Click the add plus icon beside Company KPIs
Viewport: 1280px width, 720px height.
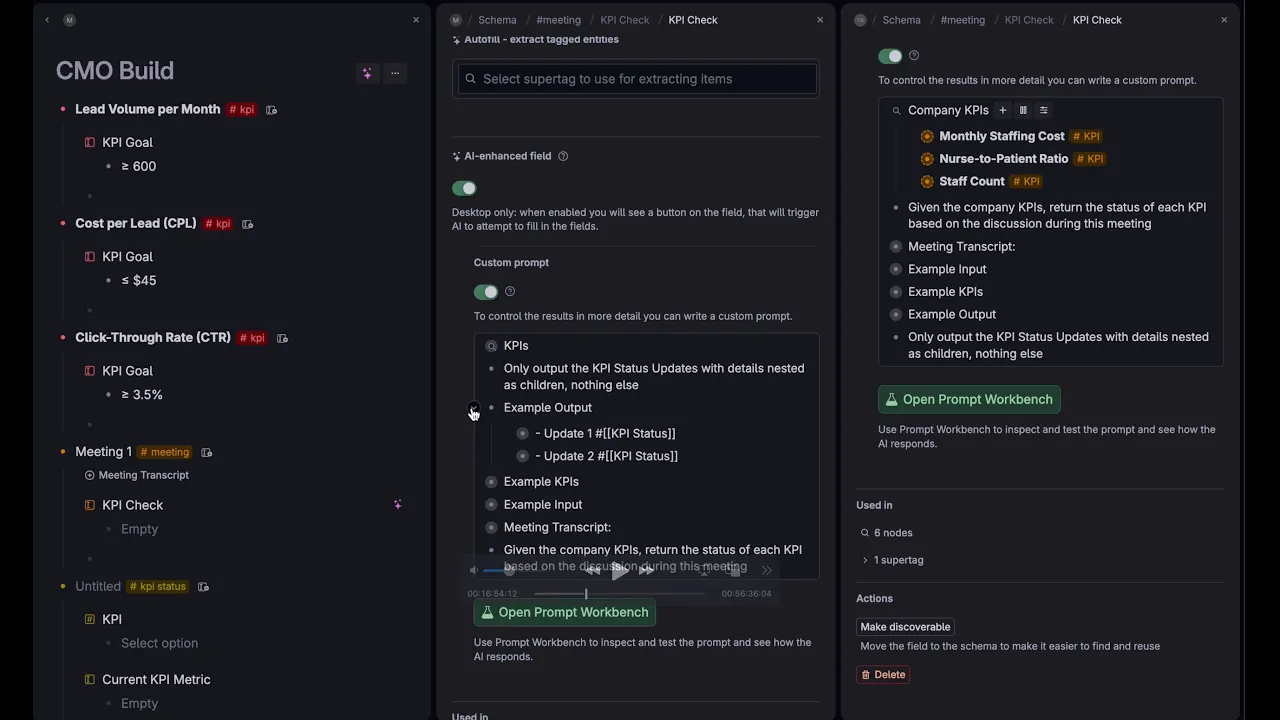point(1002,110)
